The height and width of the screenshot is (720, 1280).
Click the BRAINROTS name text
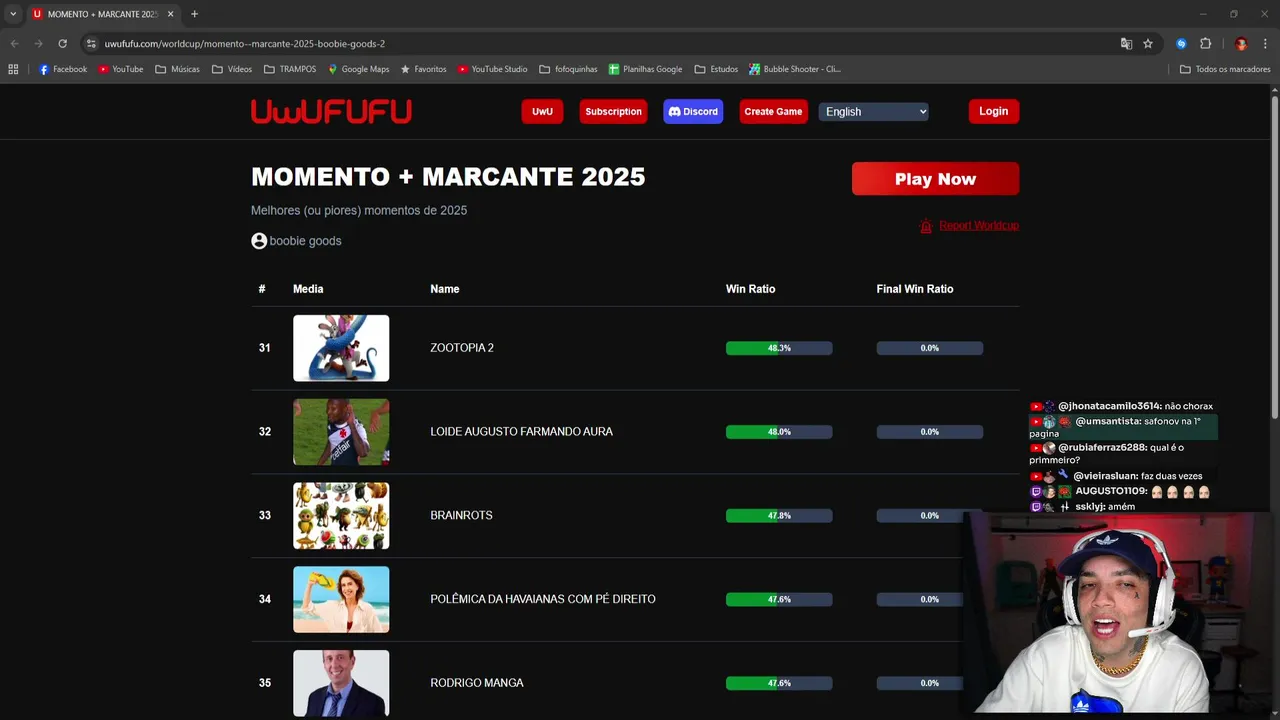click(461, 516)
